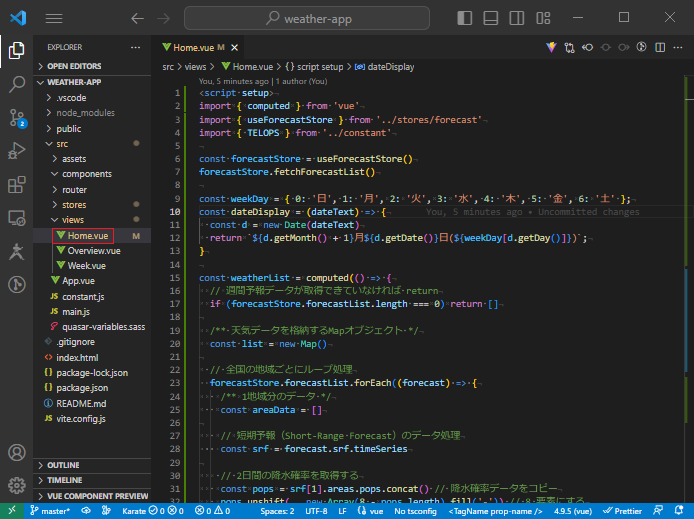
Task: Click the weather-app command center search box
Action: pos(307,18)
